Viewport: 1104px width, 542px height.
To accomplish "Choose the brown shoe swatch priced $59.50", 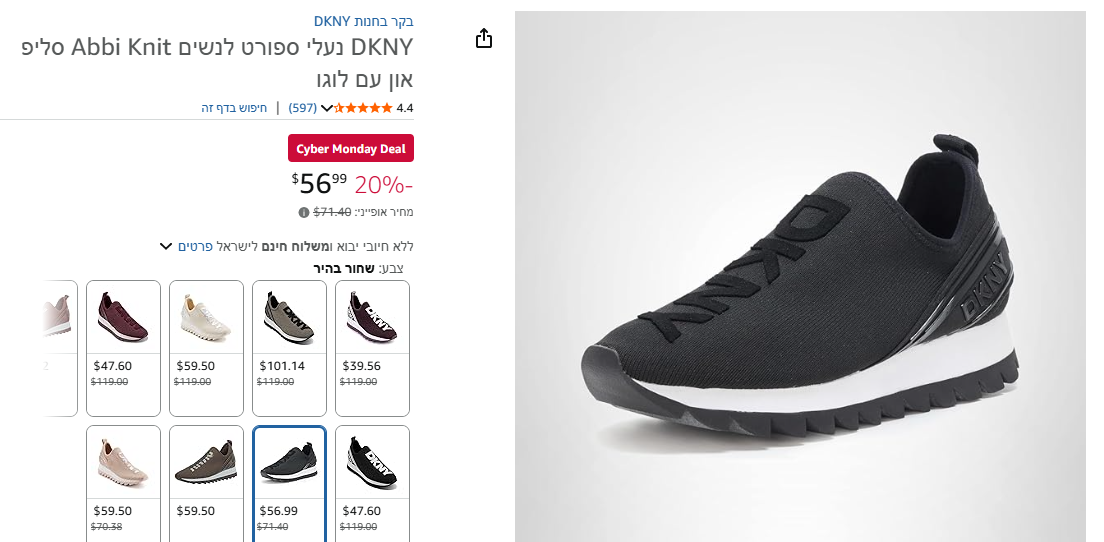I will tap(206, 482).
